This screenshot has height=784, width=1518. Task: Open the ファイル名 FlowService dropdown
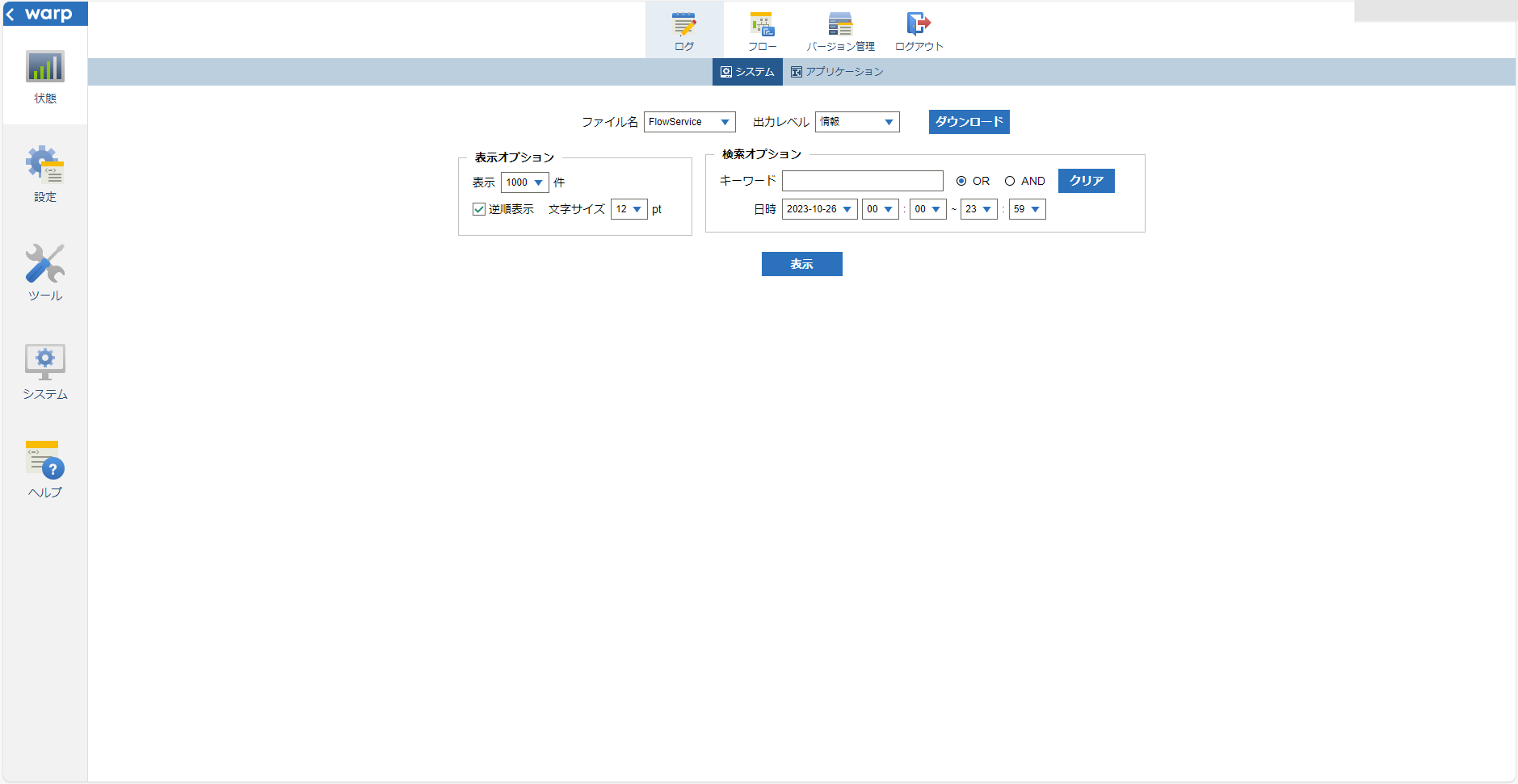[689, 122]
